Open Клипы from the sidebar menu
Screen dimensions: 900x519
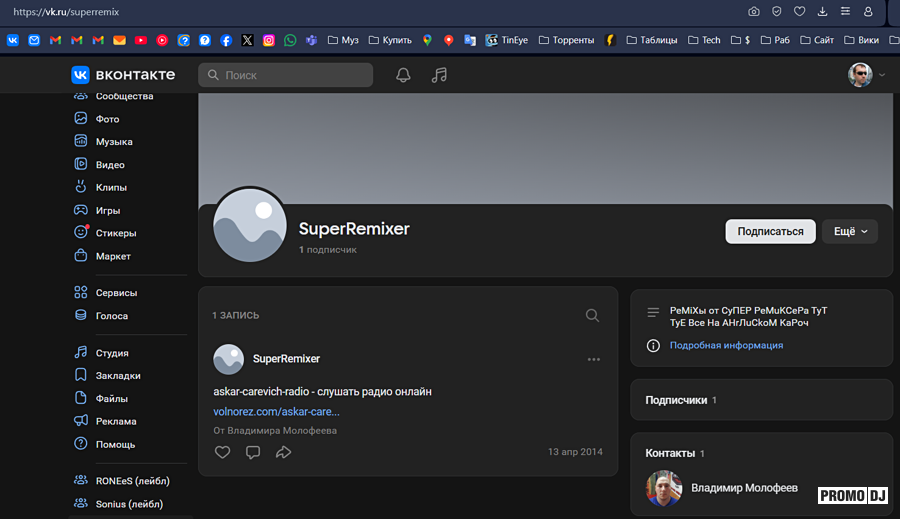pyautogui.click(x=111, y=188)
